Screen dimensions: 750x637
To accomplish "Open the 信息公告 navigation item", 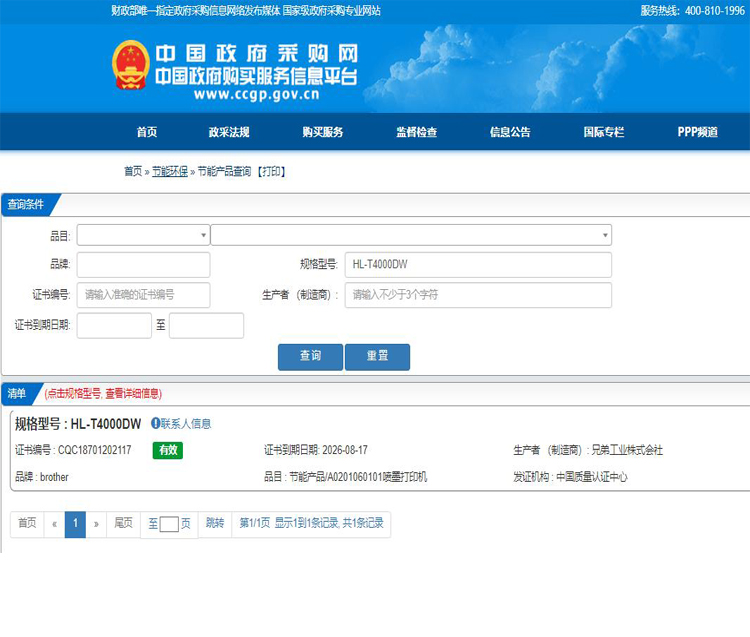I will pos(510,132).
